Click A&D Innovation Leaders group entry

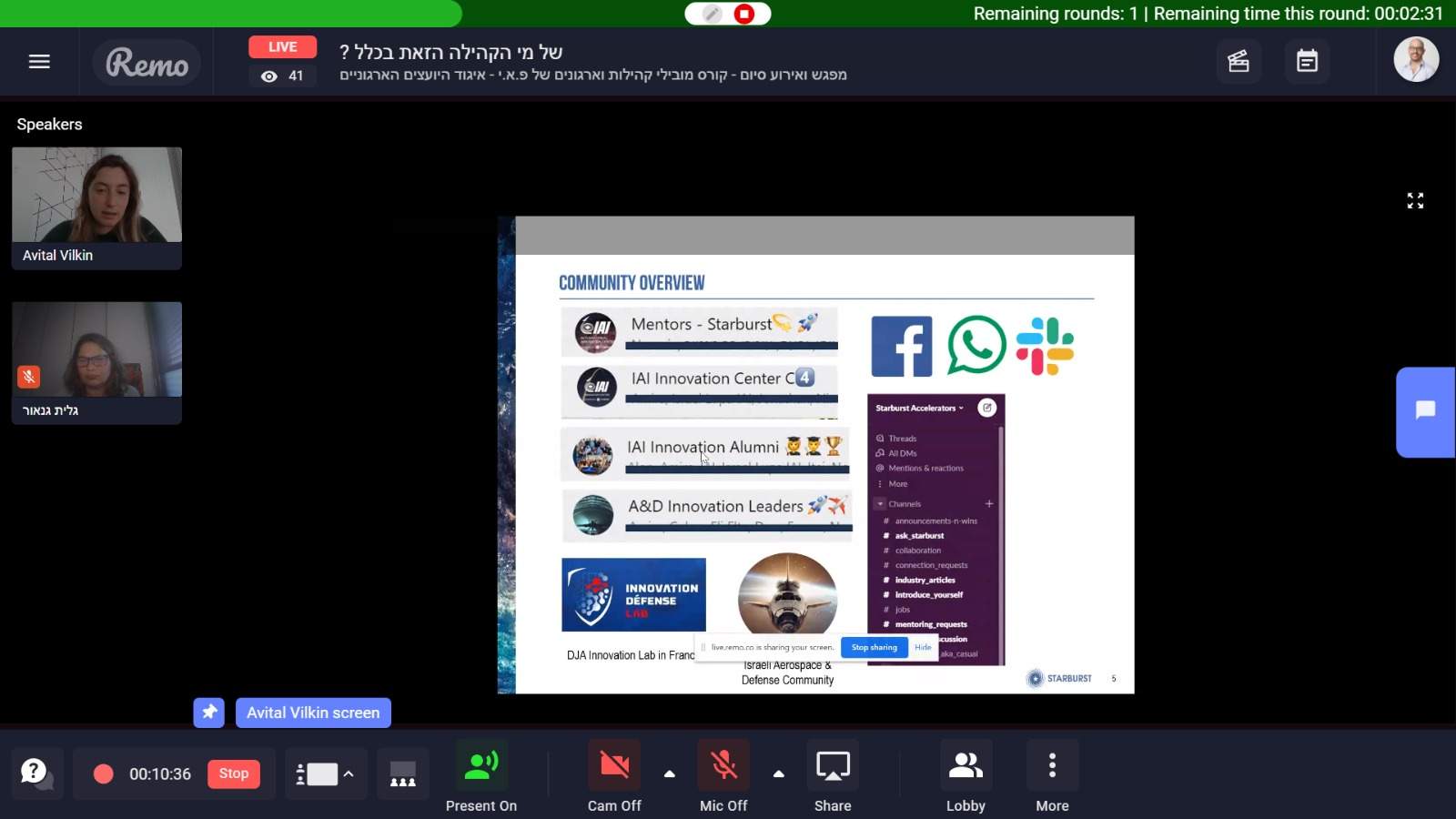707,514
